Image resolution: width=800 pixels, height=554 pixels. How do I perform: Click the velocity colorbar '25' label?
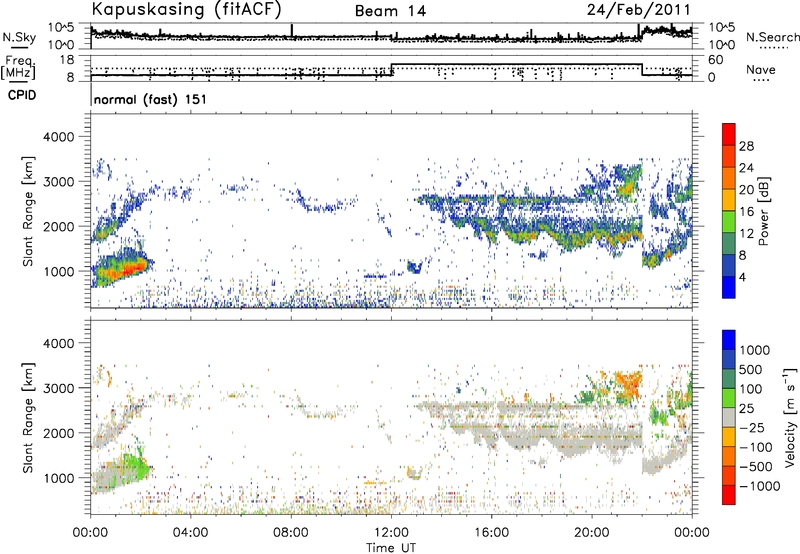click(746, 409)
